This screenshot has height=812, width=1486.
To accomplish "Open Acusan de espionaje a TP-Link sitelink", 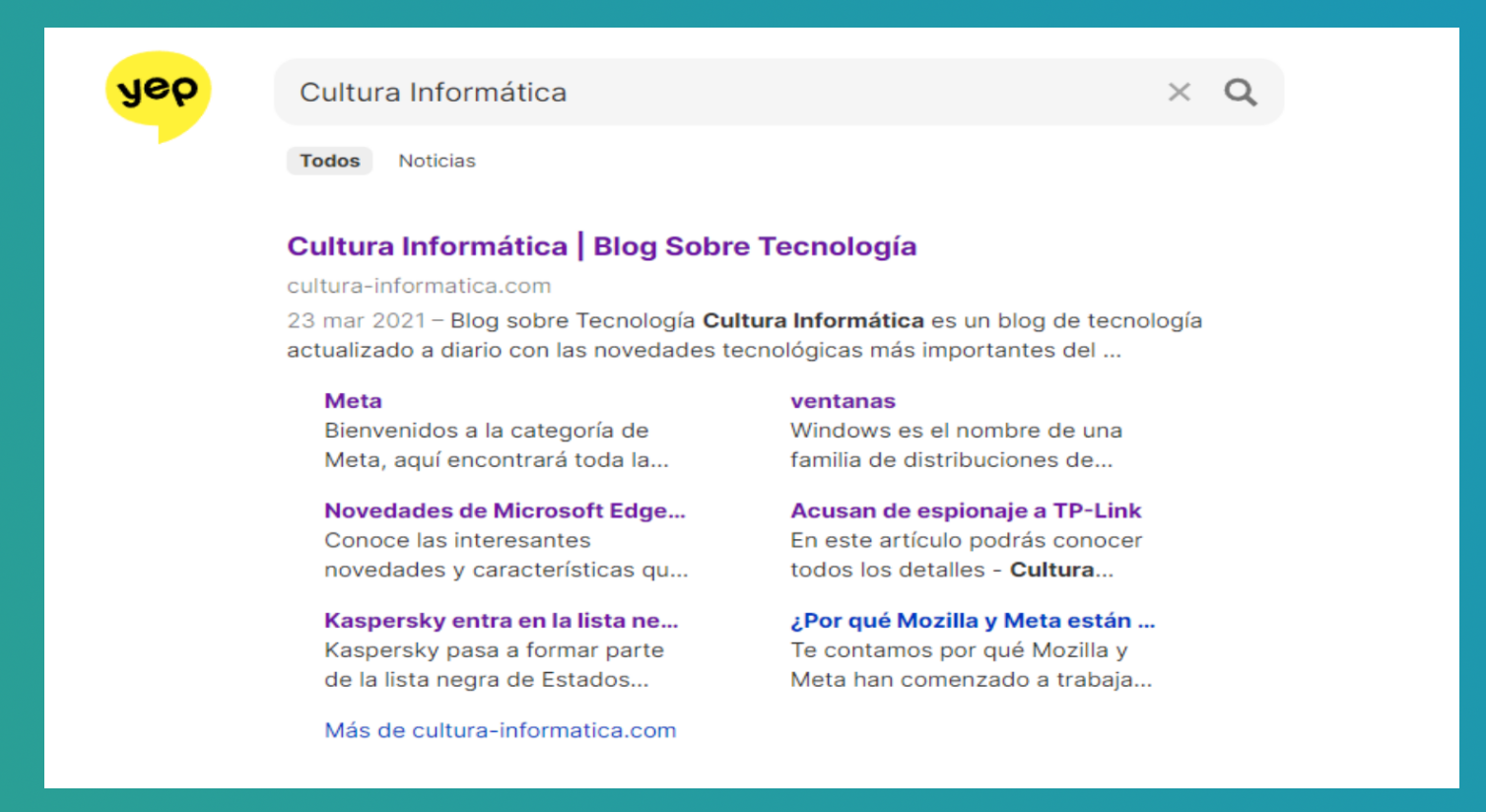I will (966, 510).
